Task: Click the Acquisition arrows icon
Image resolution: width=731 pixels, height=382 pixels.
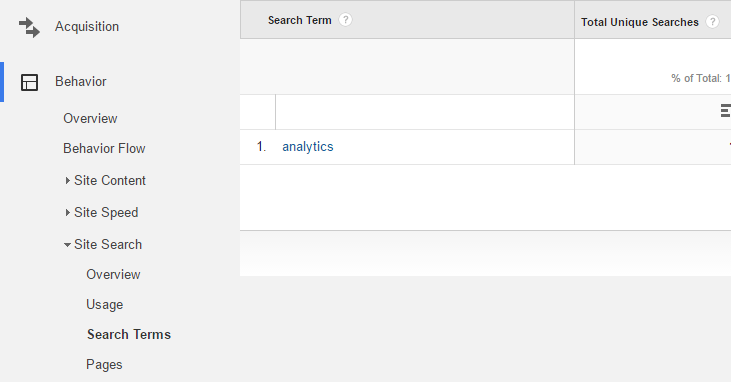Action: [x=29, y=27]
